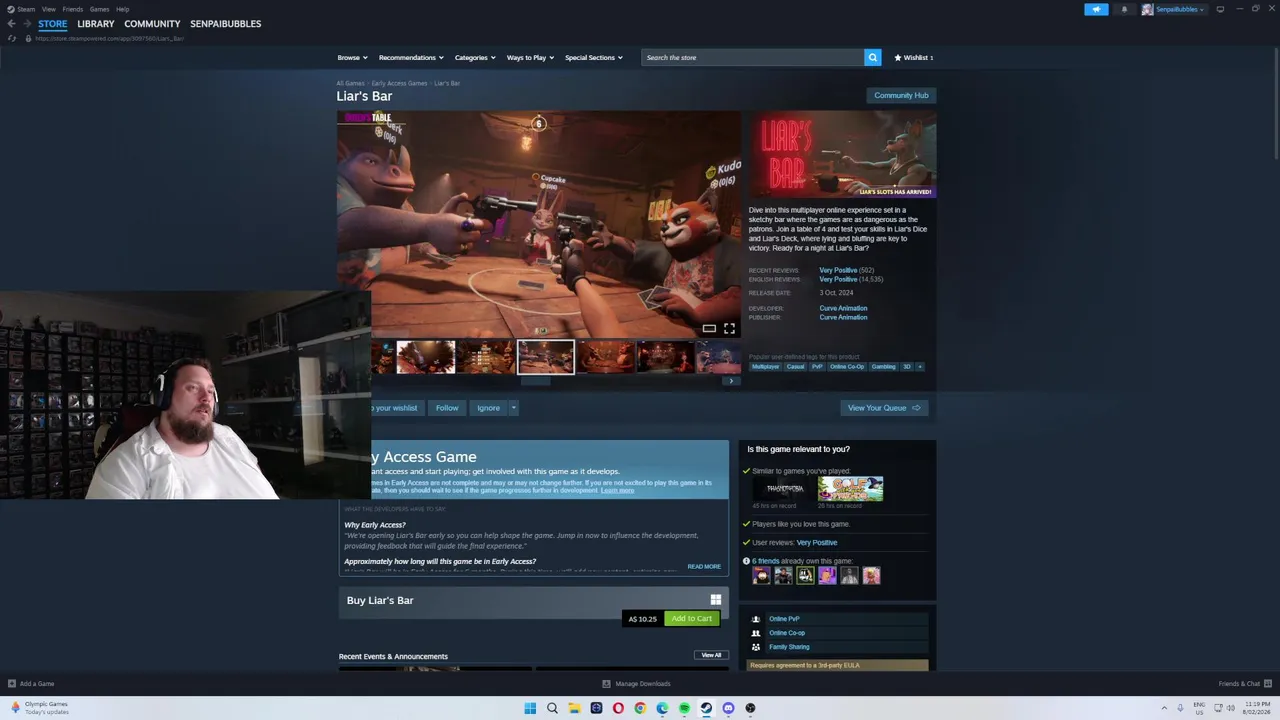The width and height of the screenshot is (1280, 720).
Task: Toggle fullscreen on the game trailer
Action: point(729,328)
